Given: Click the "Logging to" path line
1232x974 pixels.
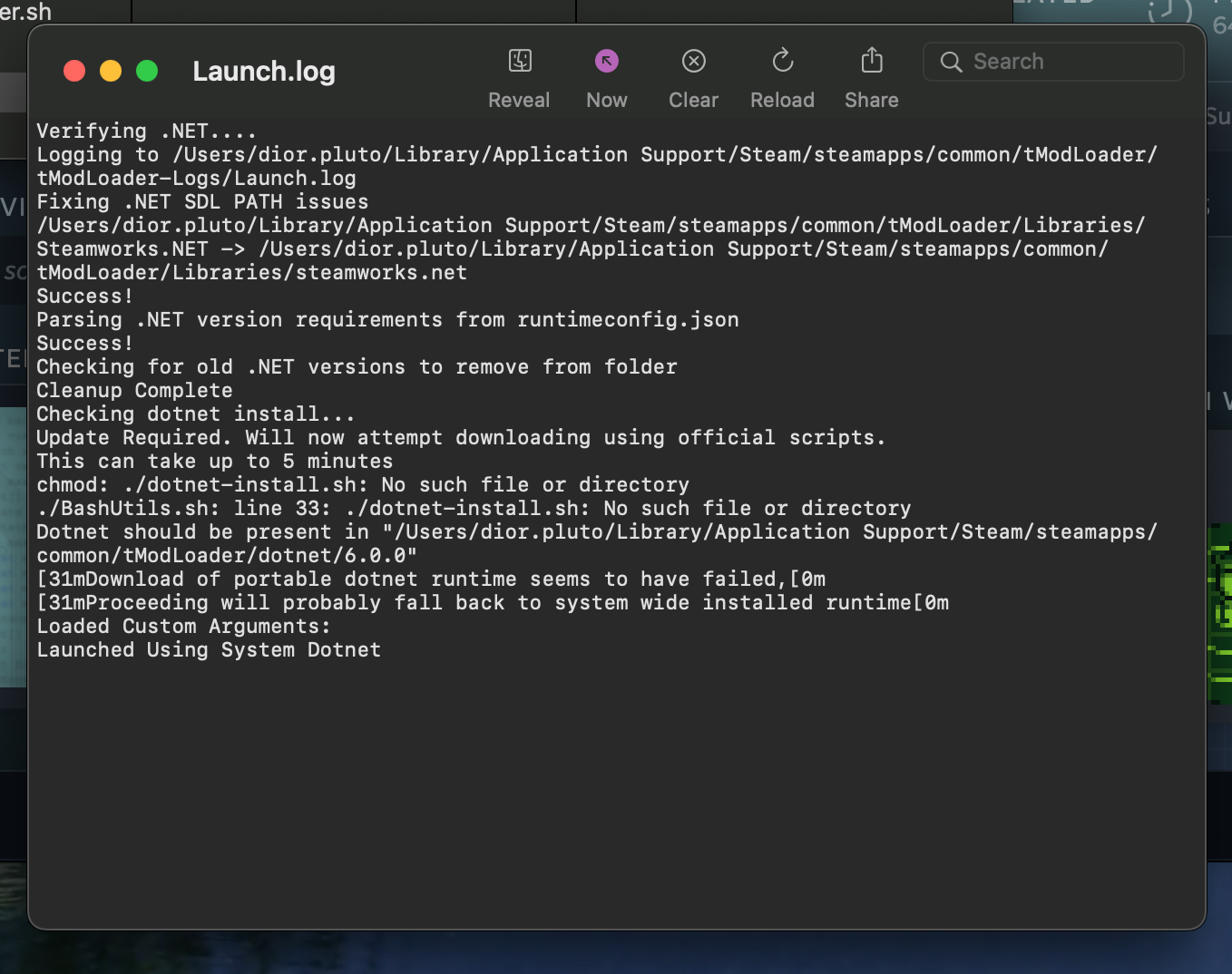Looking at the screenshot, I should click(597, 167).
